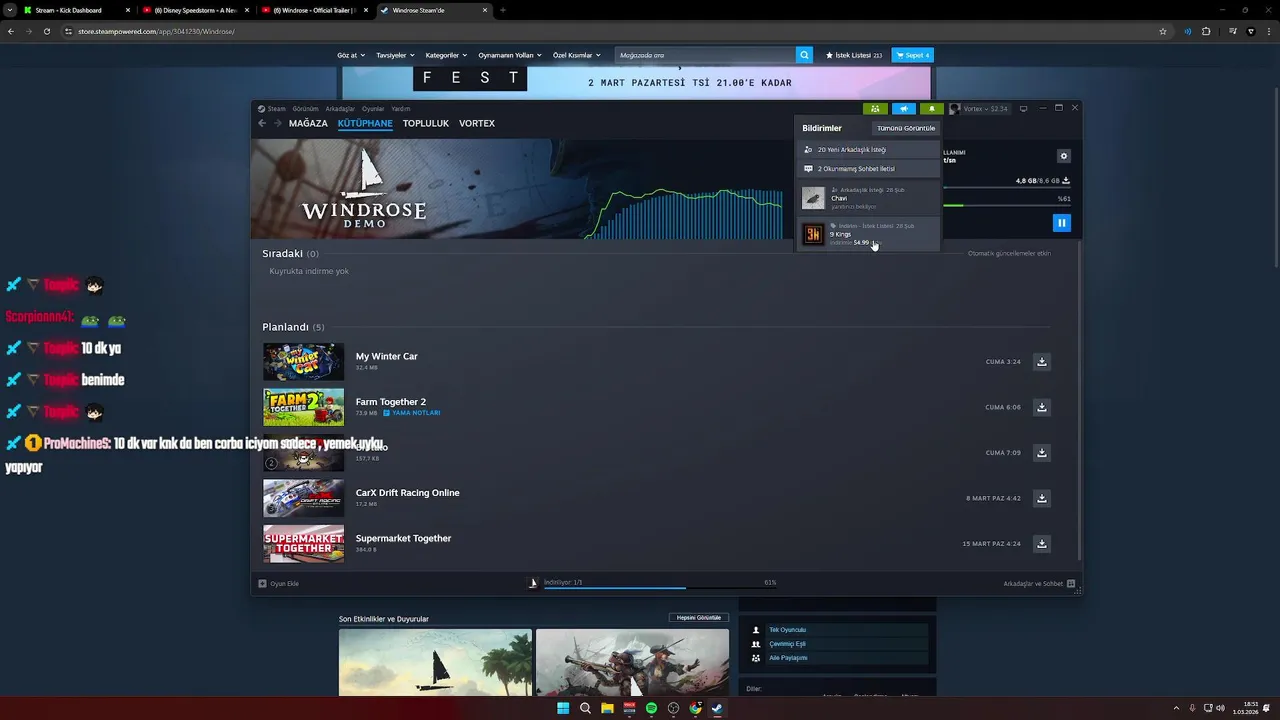Open My Winter Car thumbnail
The height and width of the screenshot is (720, 1280).
coord(304,362)
